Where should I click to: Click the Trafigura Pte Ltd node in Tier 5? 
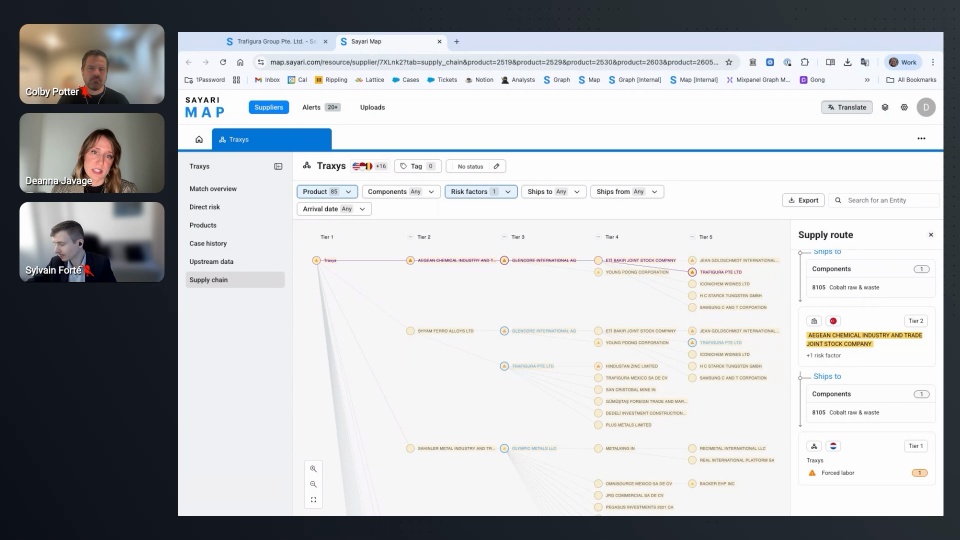pyautogui.click(x=692, y=272)
